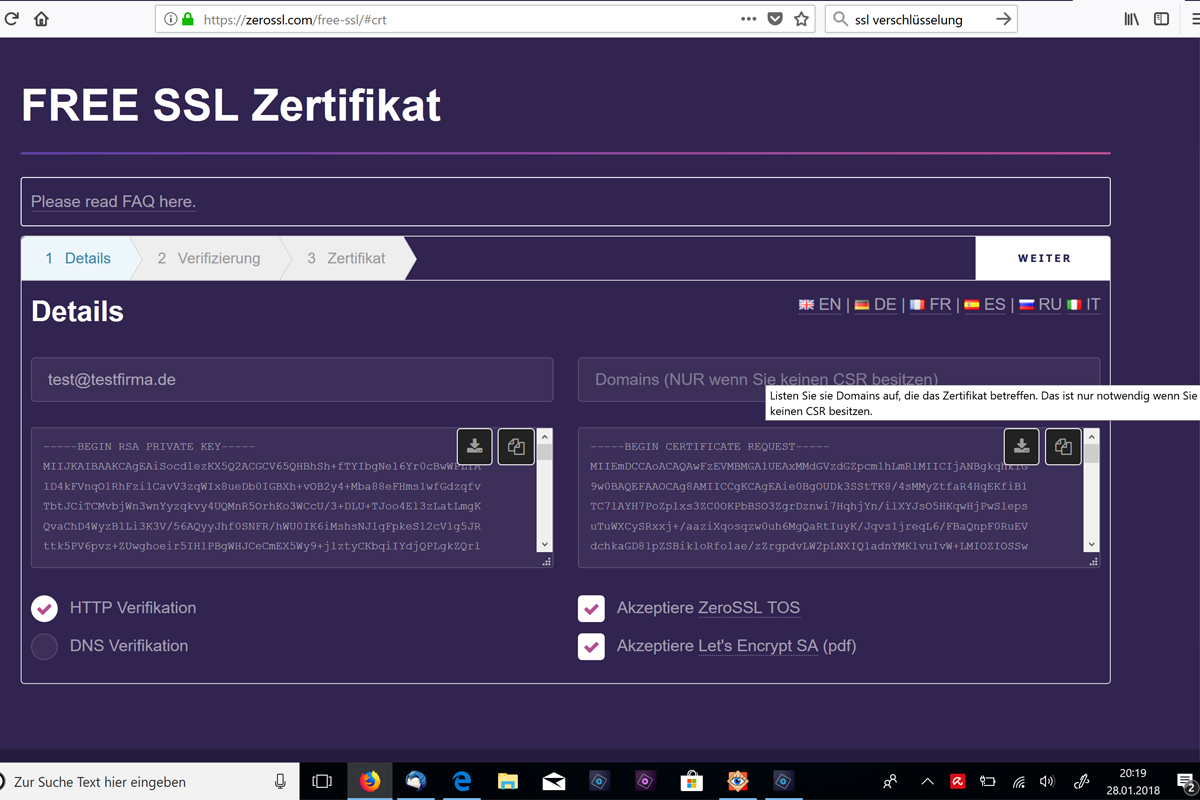This screenshot has width=1200, height=800.
Task: Select DNS Verifikation option
Action: [45, 647]
